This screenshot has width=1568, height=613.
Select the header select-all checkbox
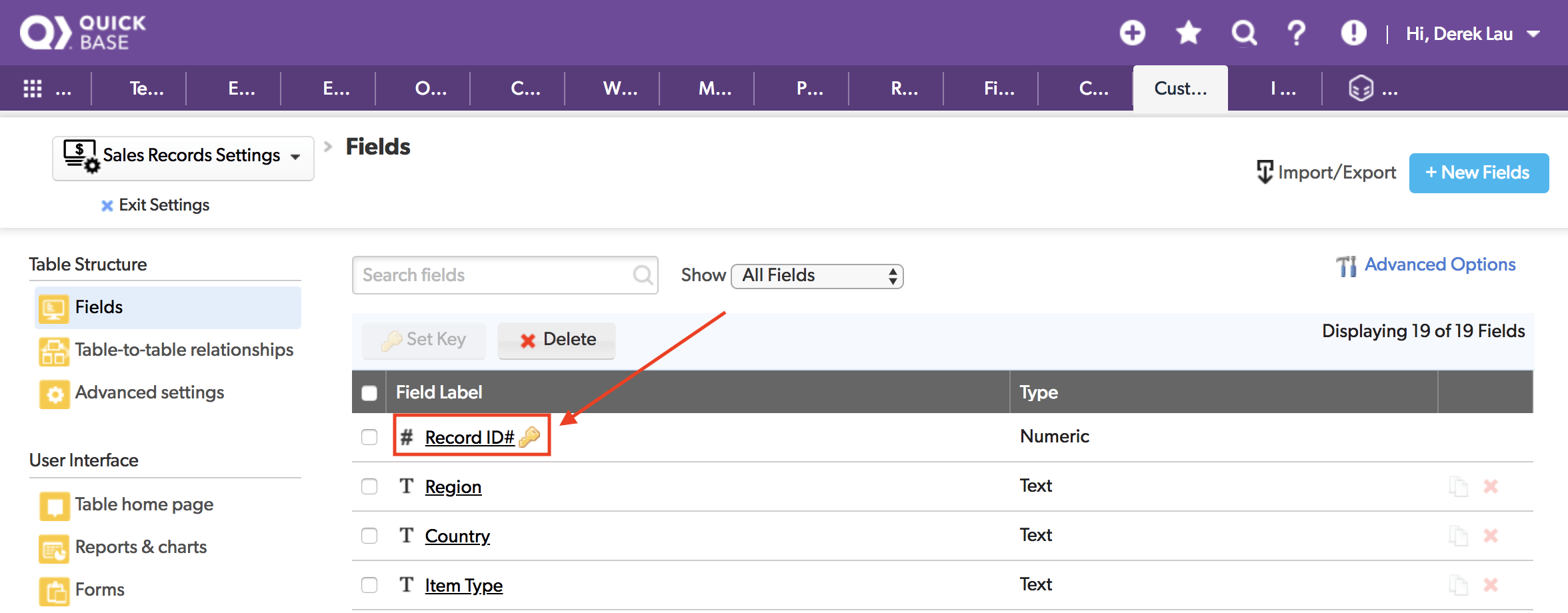point(369,392)
